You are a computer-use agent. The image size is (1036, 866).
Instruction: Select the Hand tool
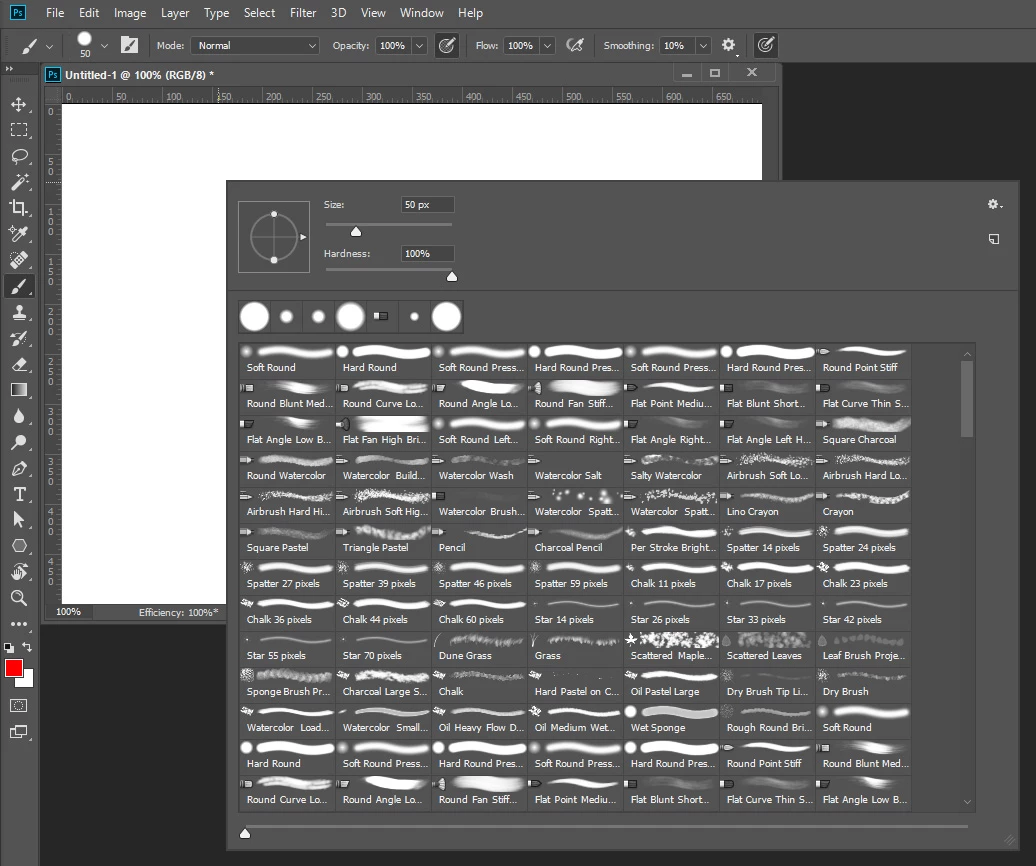19,572
